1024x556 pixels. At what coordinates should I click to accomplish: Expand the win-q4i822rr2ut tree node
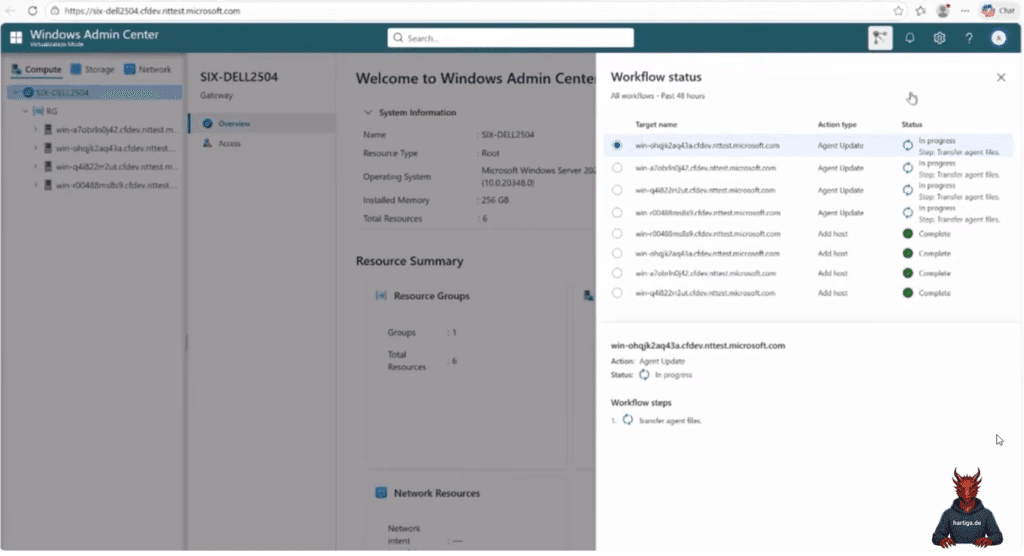pos(35,167)
